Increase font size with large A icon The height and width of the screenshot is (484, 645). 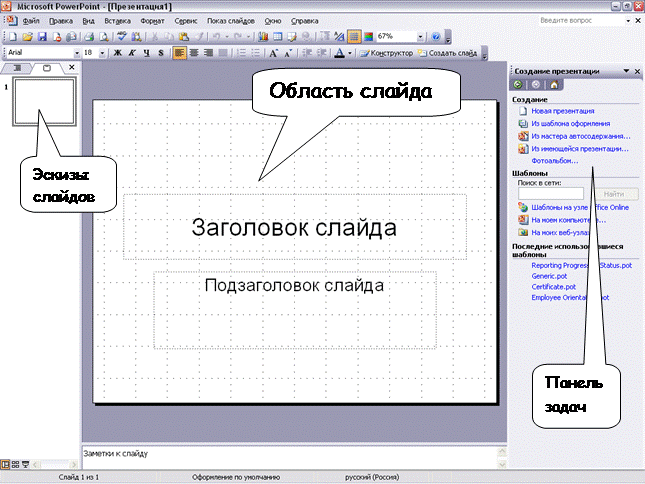(x=274, y=53)
